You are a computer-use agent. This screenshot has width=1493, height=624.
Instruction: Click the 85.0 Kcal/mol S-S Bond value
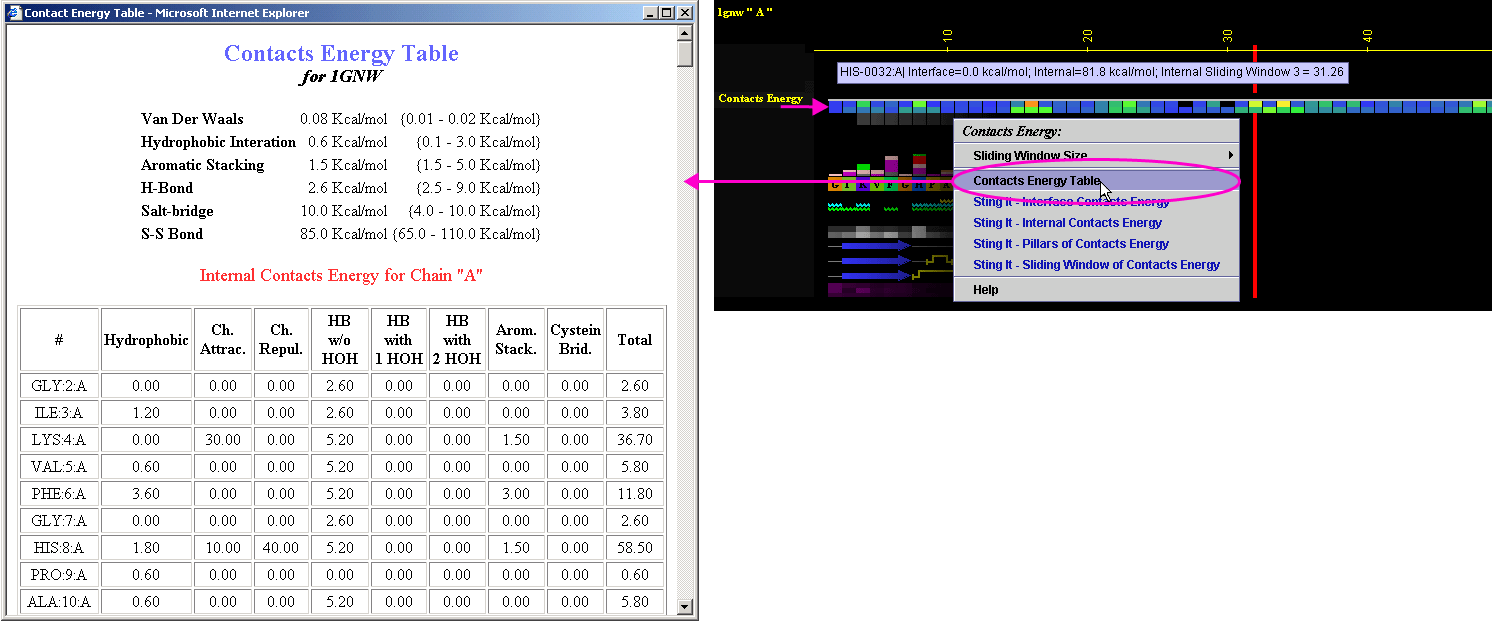pos(343,234)
